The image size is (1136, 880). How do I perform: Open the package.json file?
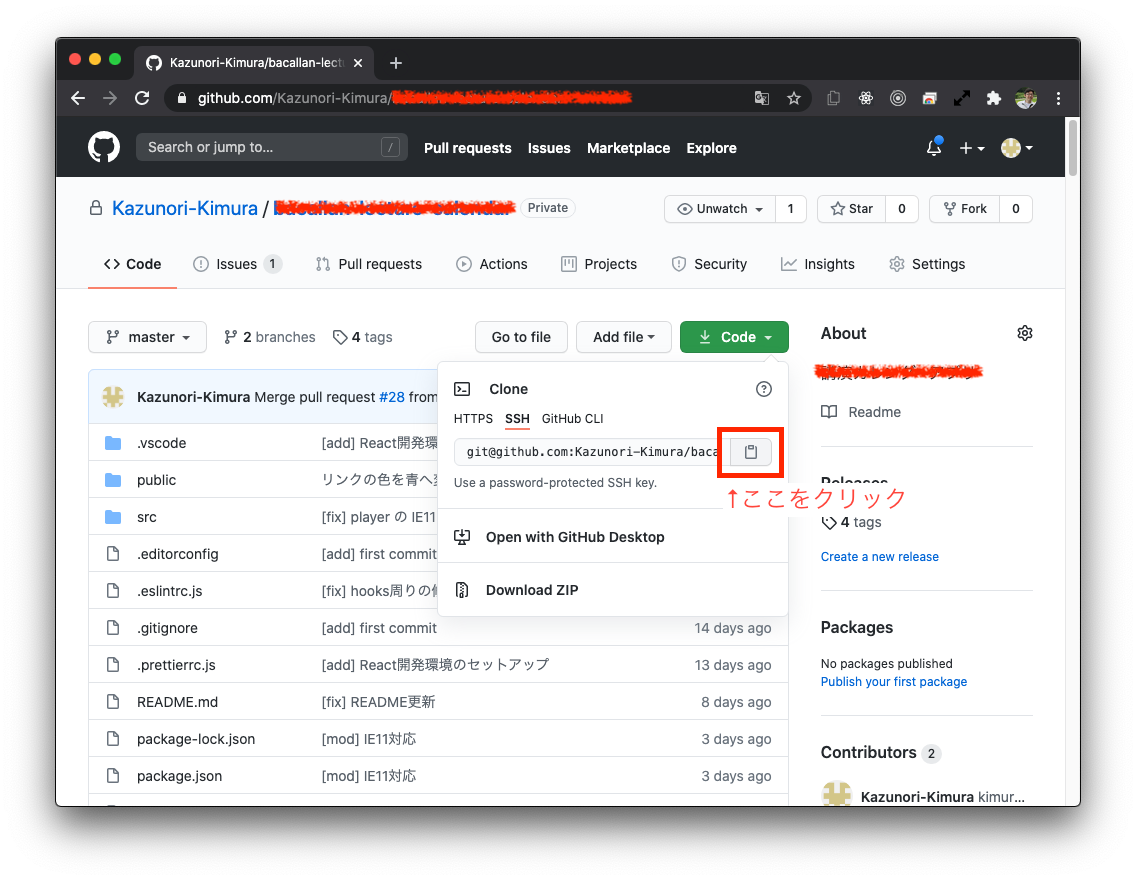coord(180,776)
